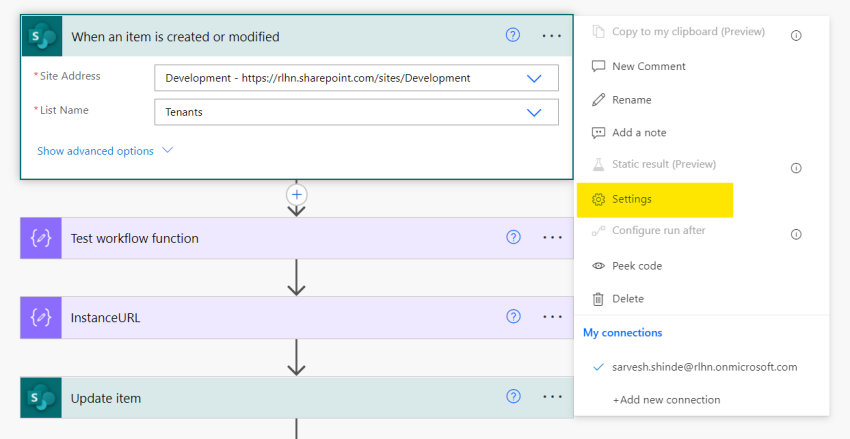Open the Site Address dropdown
The image size is (850, 439).
coord(534,78)
